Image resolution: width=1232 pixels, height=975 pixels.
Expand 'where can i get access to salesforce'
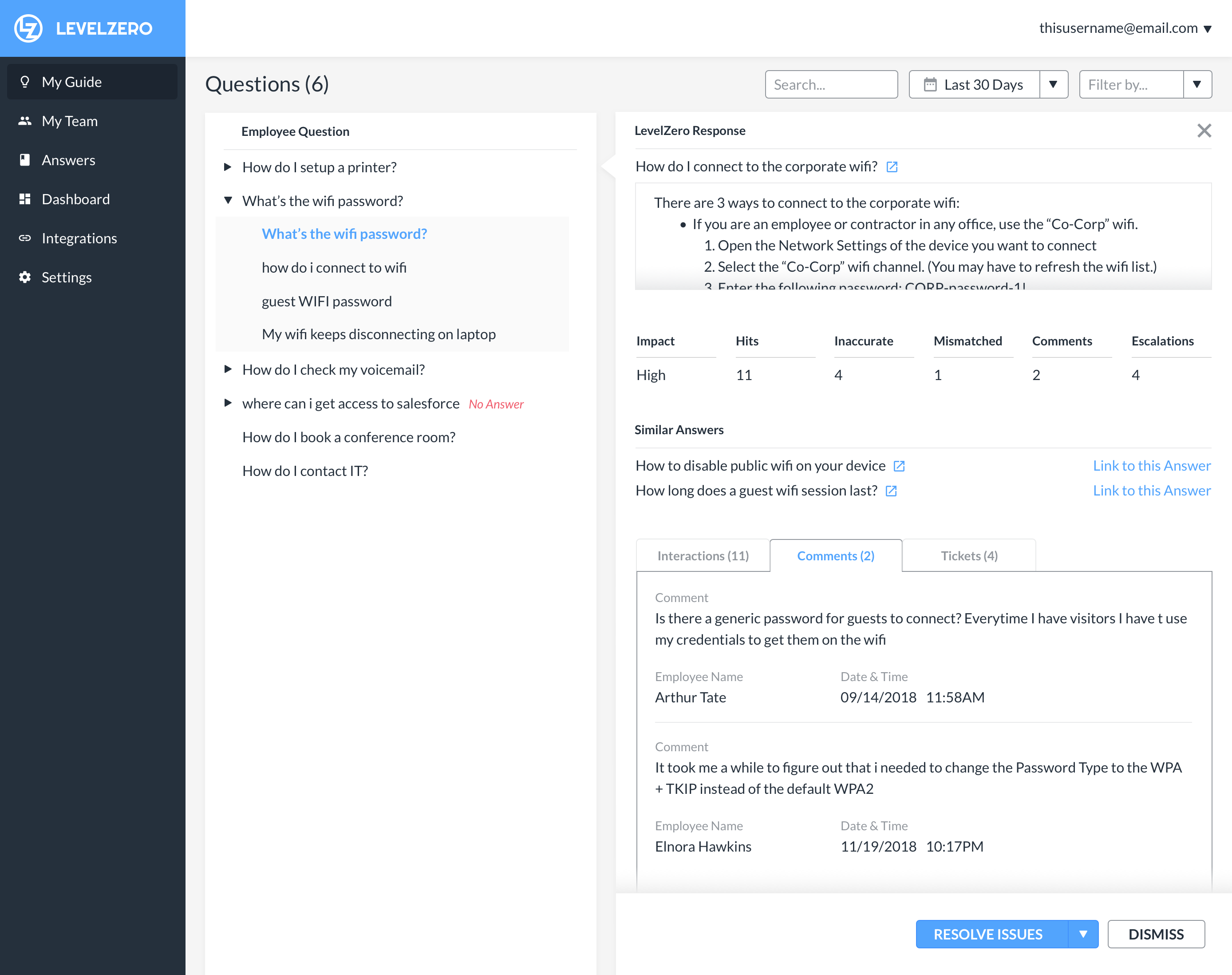click(228, 403)
